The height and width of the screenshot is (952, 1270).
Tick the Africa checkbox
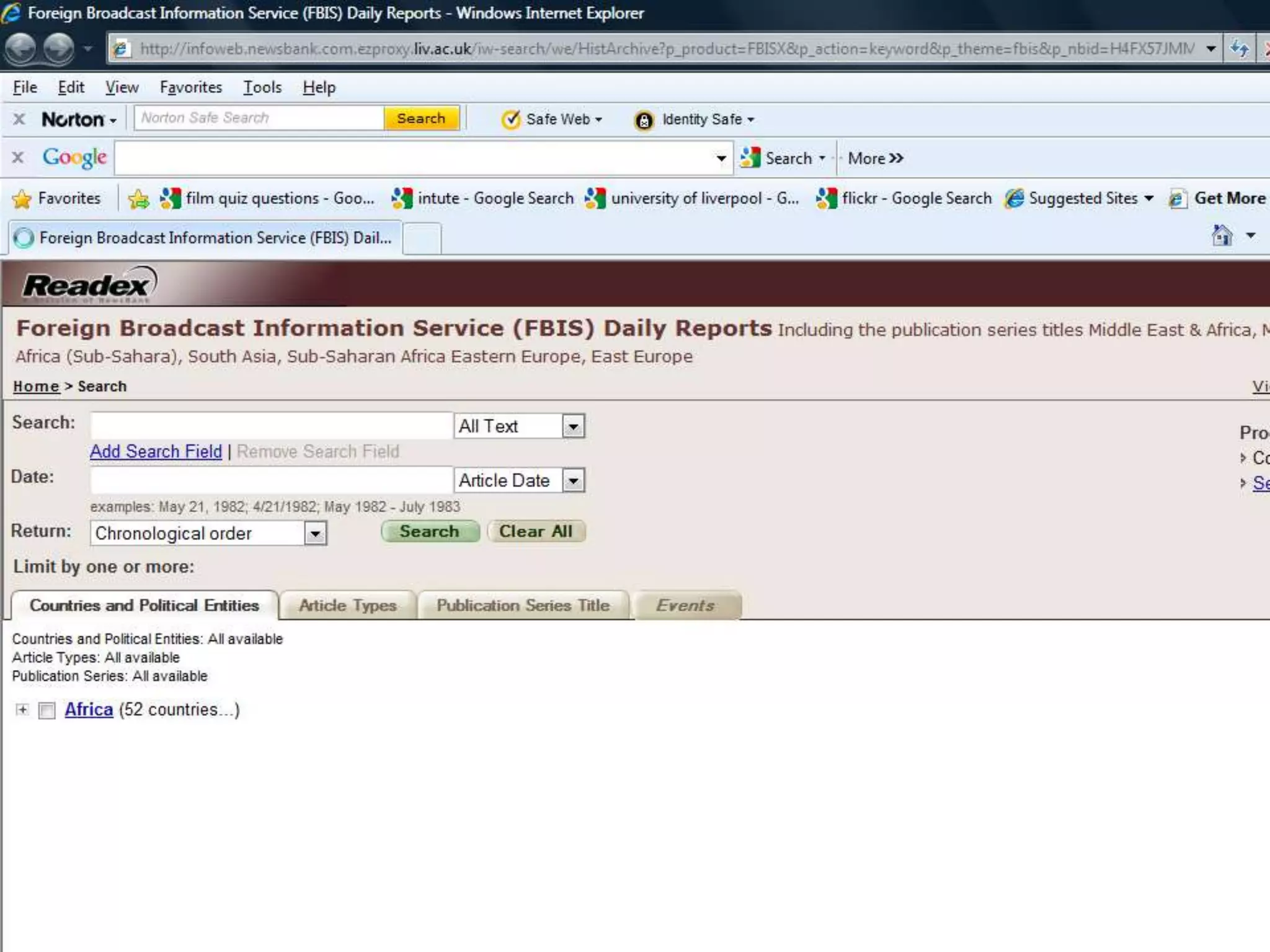tap(47, 710)
